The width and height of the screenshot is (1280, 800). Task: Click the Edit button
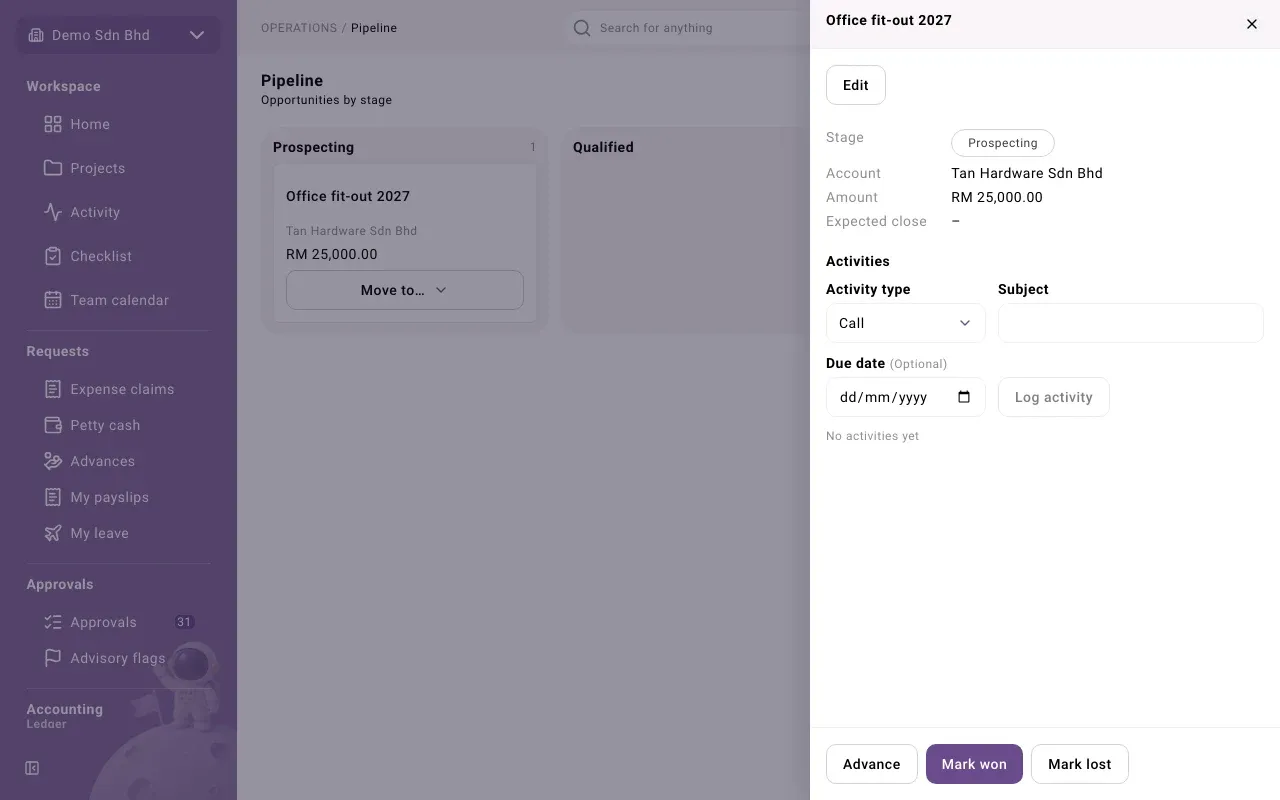[856, 85]
